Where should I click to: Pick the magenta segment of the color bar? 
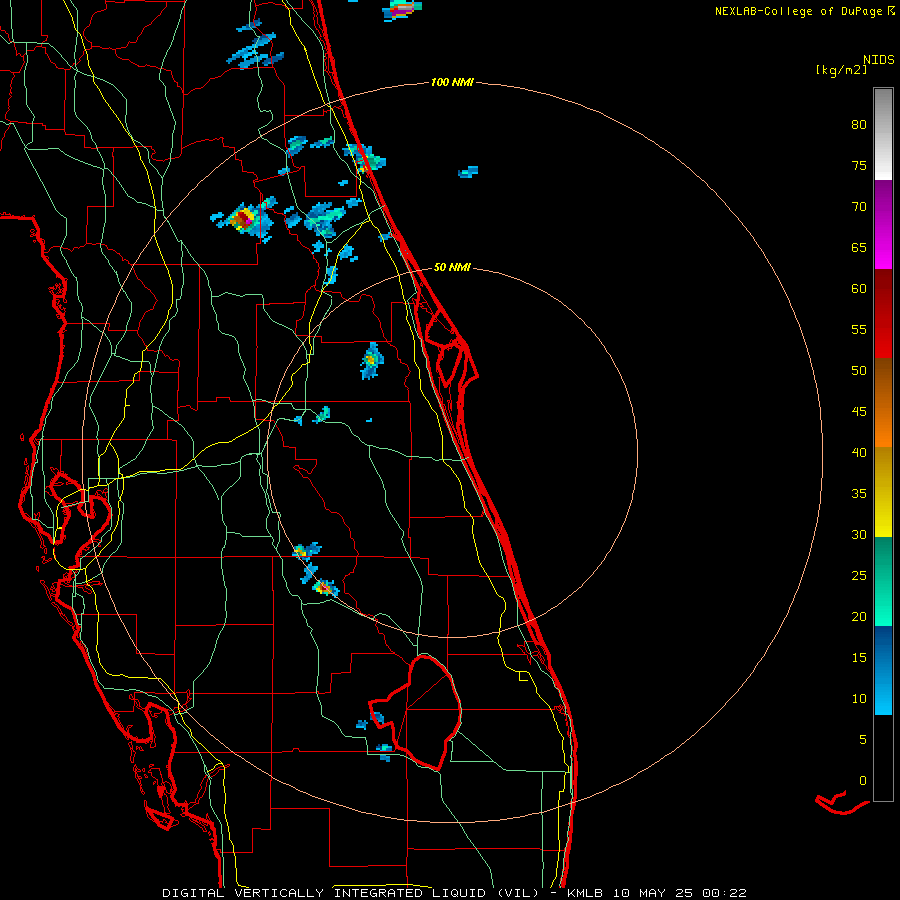(883, 224)
